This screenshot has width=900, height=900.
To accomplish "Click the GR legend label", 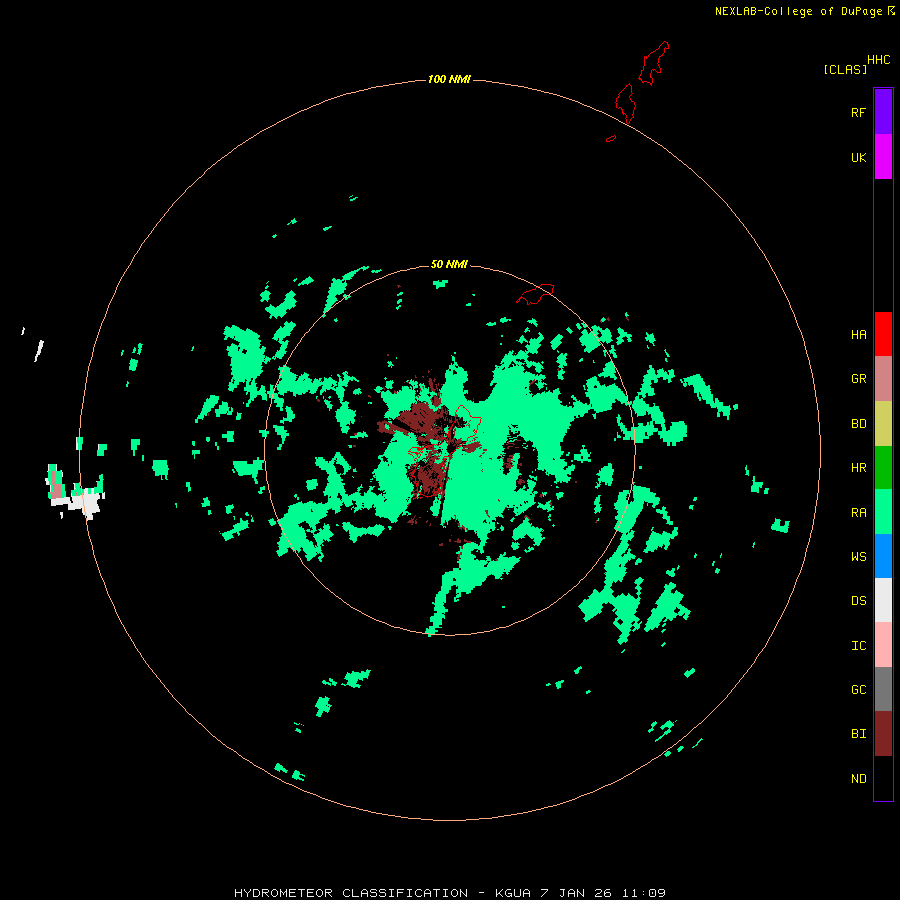I will coord(858,379).
